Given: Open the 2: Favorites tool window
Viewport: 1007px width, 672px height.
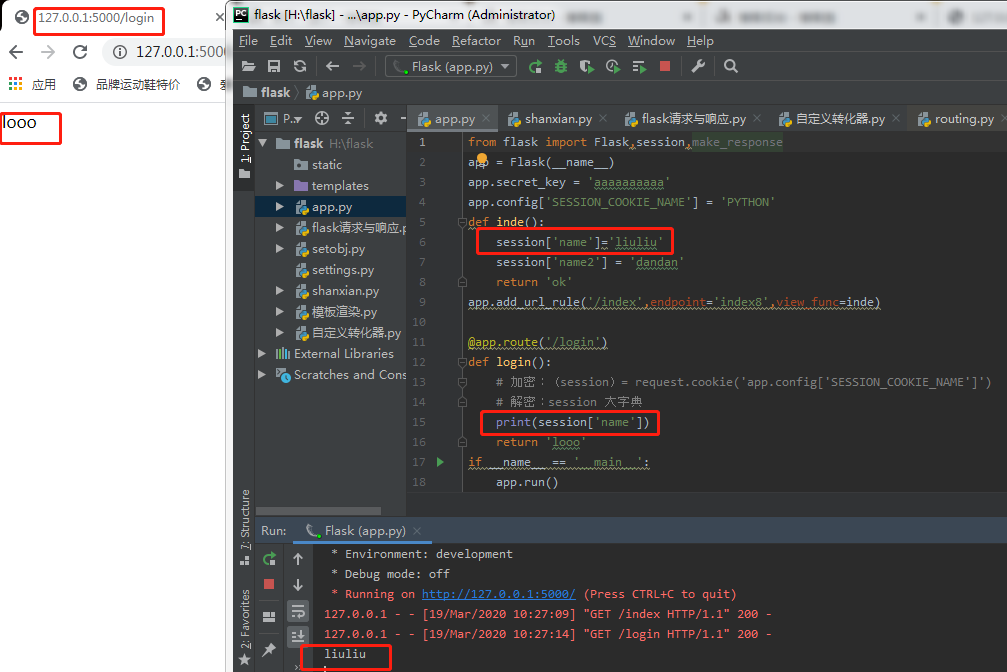Looking at the screenshot, I should 245,626.
